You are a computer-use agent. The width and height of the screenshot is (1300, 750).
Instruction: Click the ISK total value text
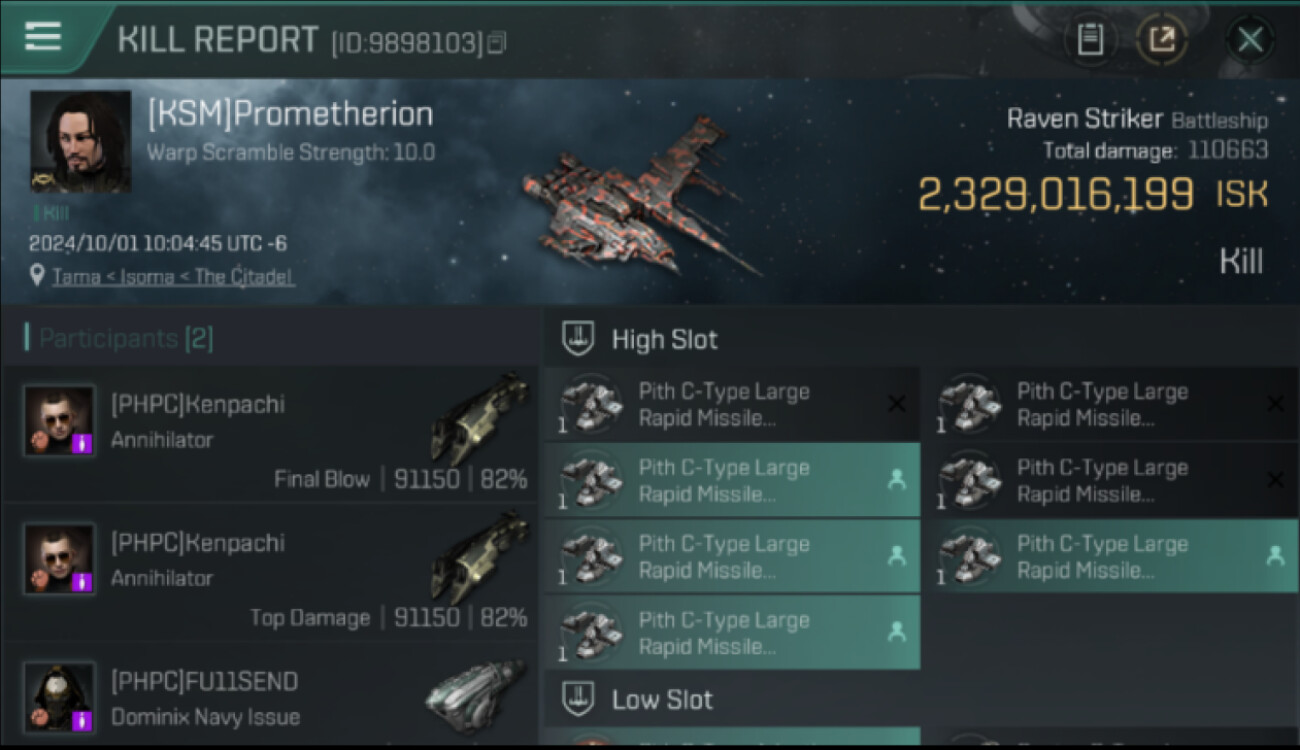click(x=1055, y=194)
